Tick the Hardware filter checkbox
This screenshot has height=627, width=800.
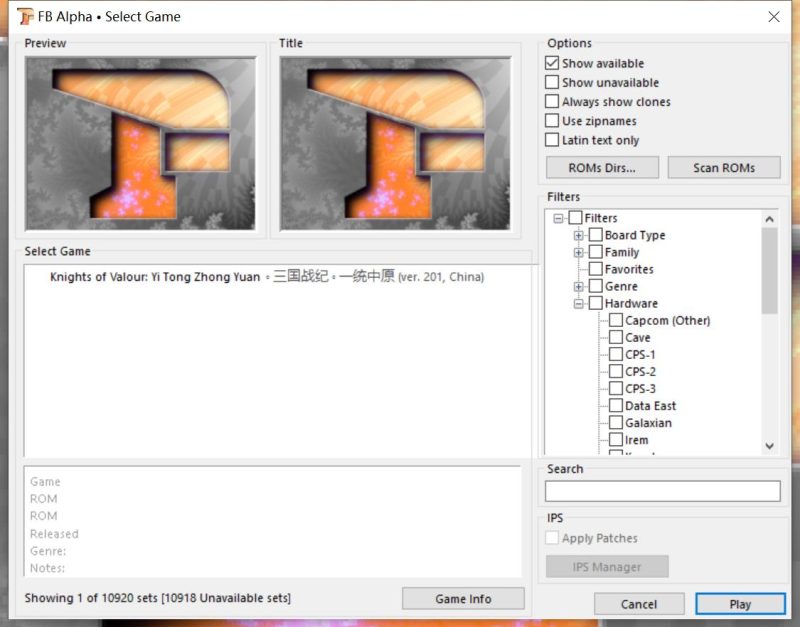[595, 303]
